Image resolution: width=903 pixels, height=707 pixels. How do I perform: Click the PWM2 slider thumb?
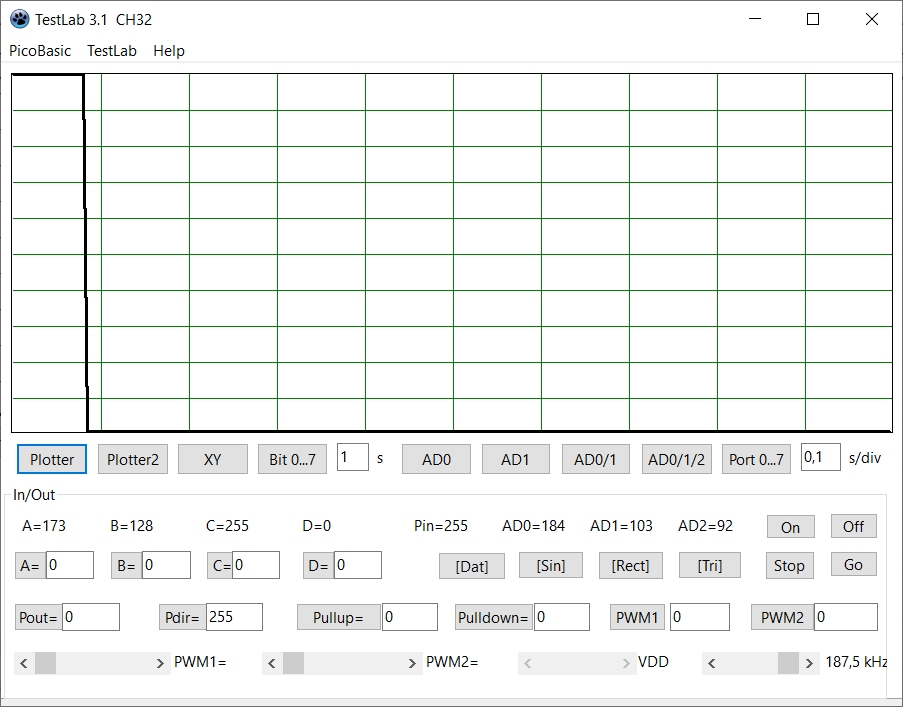293,663
